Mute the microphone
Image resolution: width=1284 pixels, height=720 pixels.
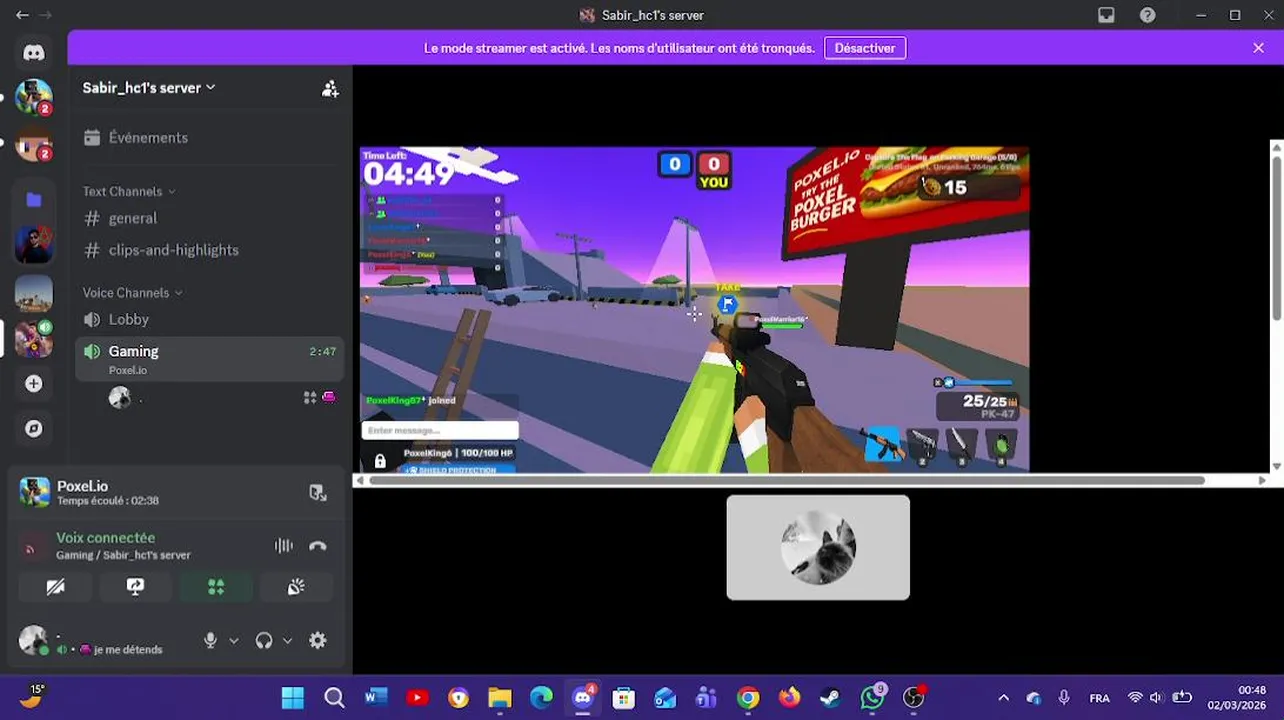point(210,641)
